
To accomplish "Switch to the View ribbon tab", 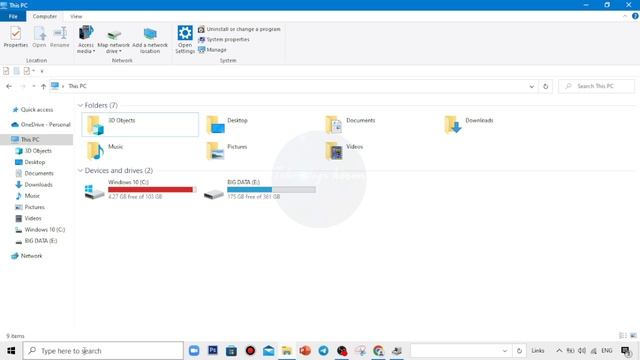I will pos(76,16).
